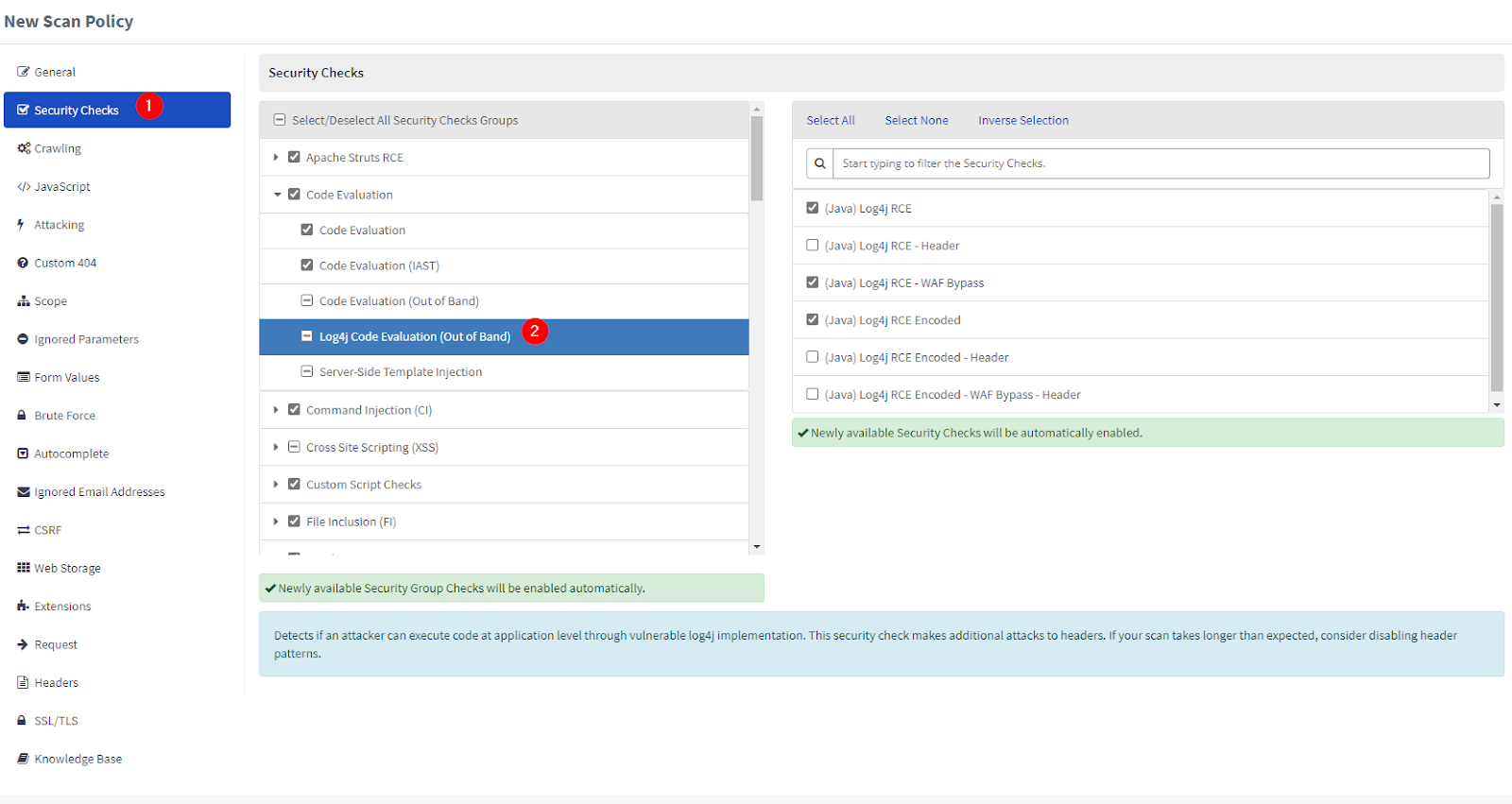Image resolution: width=1512 pixels, height=804 pixels.
Task: Click the General pencil icon in sidebar
Action: [x=24, y=72]
